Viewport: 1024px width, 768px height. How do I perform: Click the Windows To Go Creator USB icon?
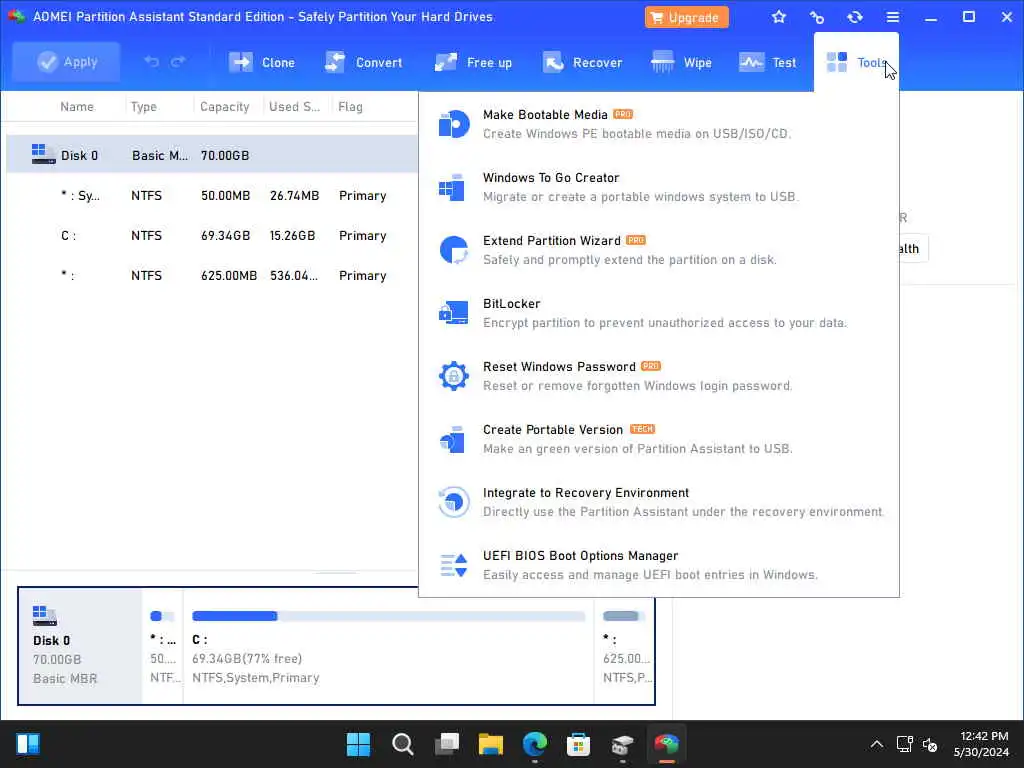[452, 187]
